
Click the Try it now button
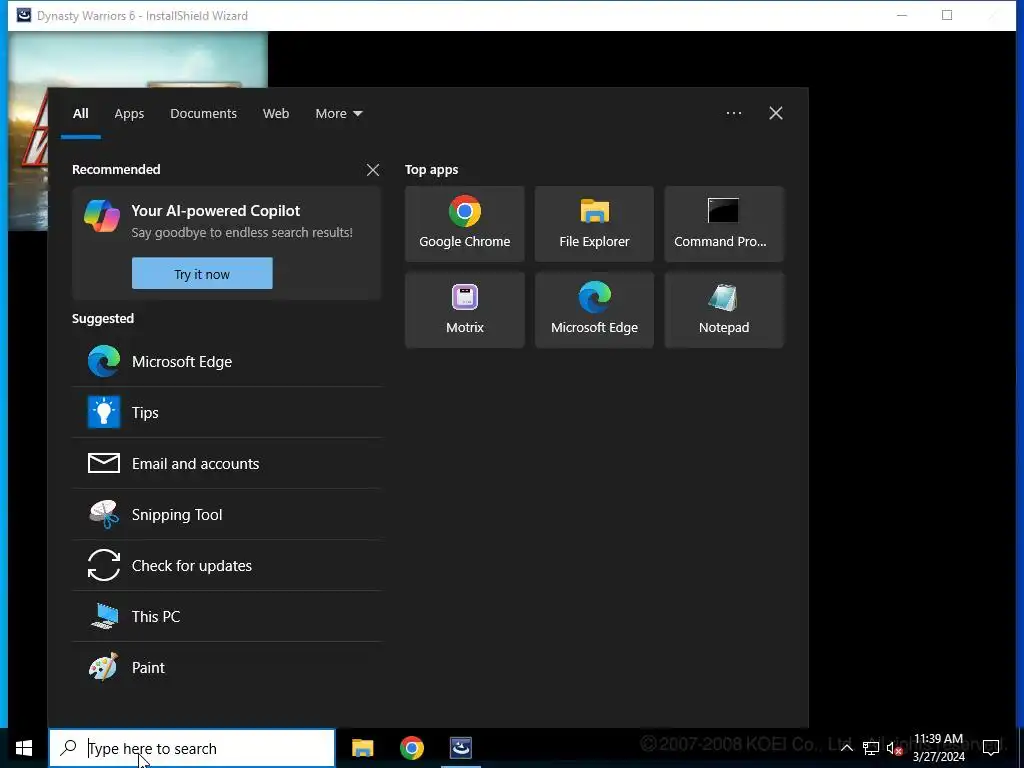[202, 274]
